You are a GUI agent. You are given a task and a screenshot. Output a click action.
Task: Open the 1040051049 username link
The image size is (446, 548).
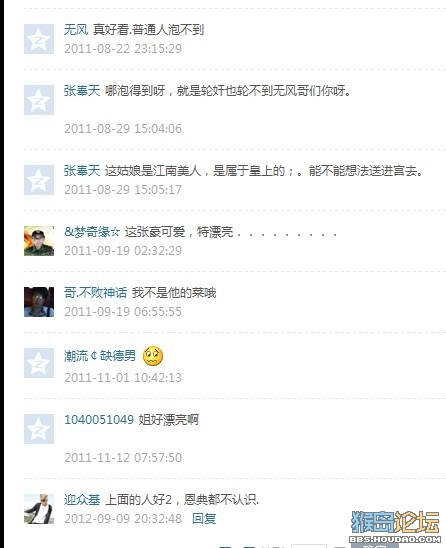click(99, 419)
